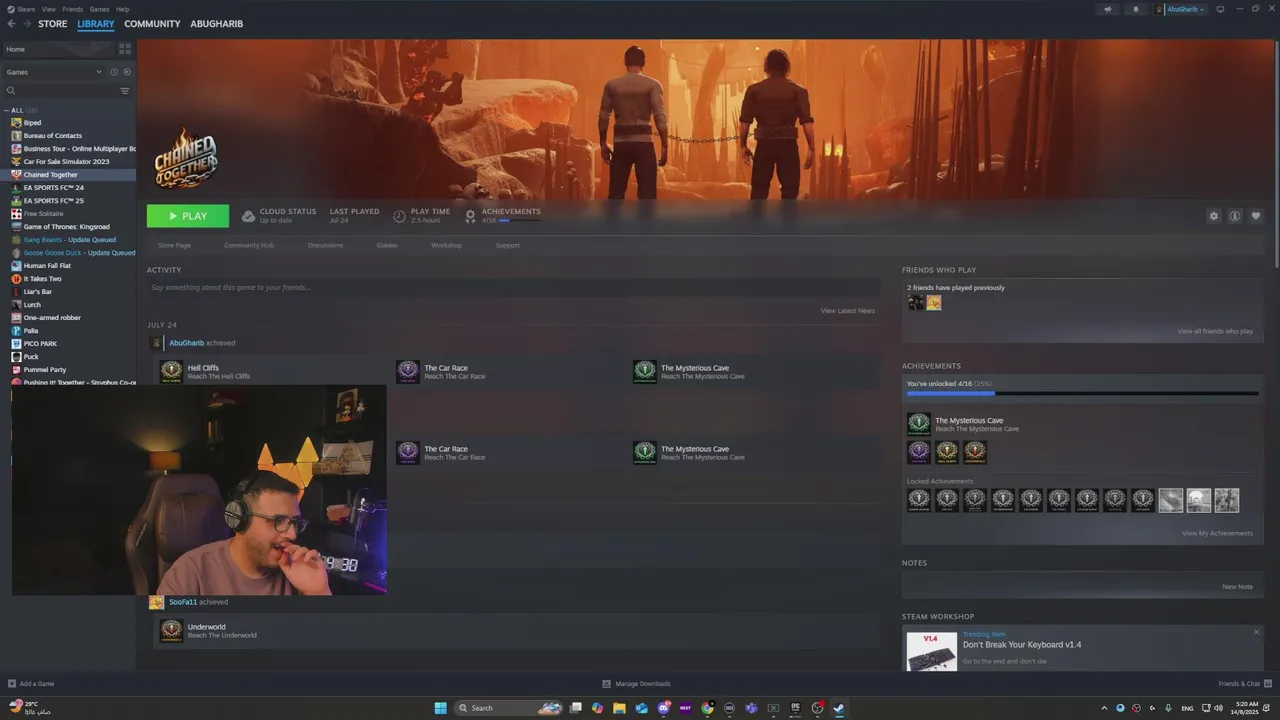Close the Steam Workshop trending item card
1280x720 pixels.
(x=1257, y=632)
